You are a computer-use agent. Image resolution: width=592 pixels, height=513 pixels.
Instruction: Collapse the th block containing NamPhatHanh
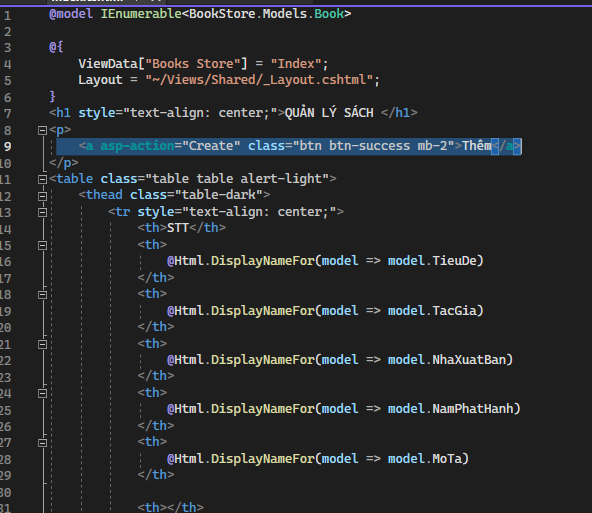click(42, 393)
